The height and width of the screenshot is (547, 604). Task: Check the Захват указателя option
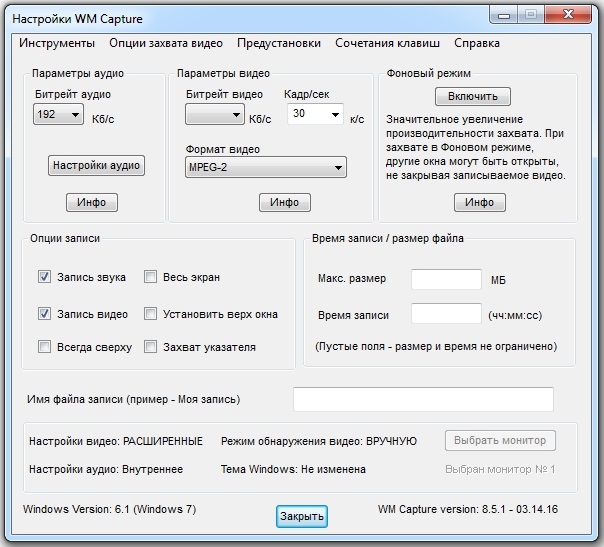click(x=150, y=347)
